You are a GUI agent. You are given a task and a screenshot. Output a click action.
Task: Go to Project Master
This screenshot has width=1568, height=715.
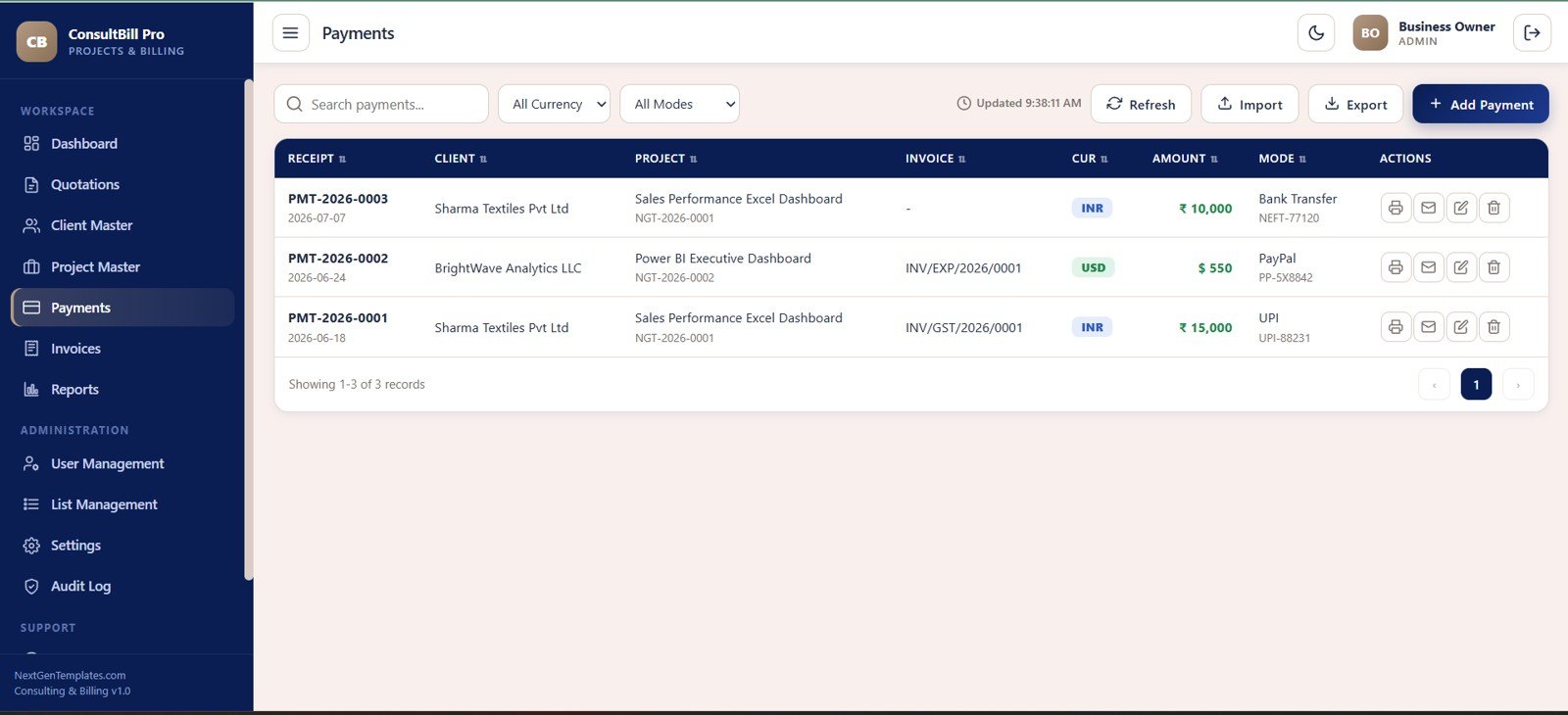tap(122, 266)
